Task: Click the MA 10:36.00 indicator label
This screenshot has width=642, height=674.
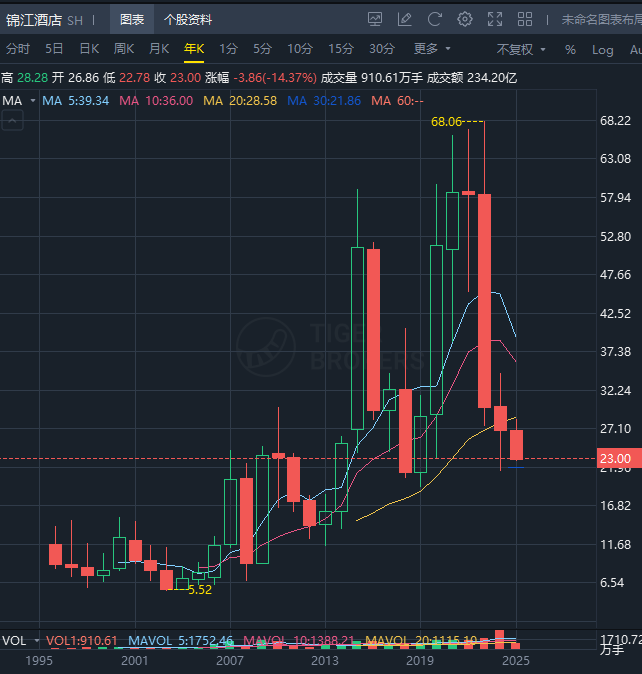Action: [156, 101]
